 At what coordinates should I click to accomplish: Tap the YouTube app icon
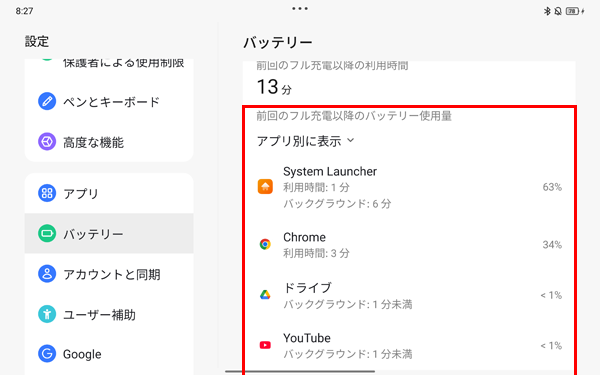[x=265, y=345]
